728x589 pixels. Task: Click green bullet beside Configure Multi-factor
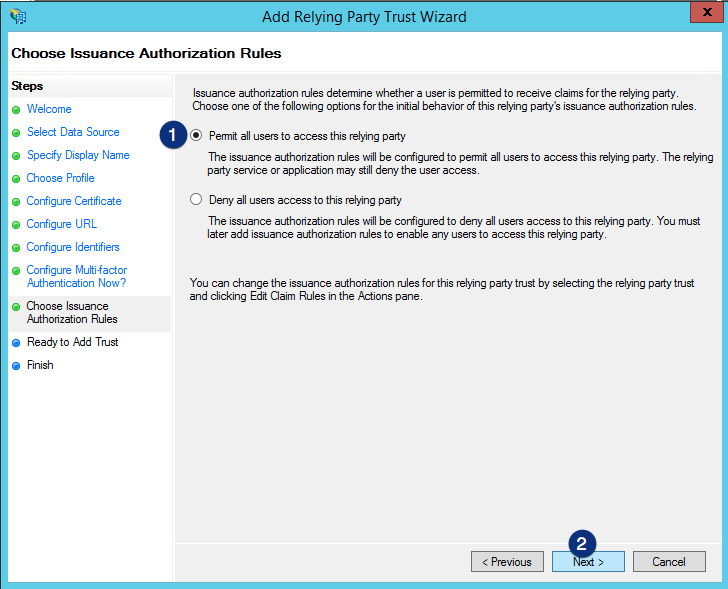click(x=16, y=271)
